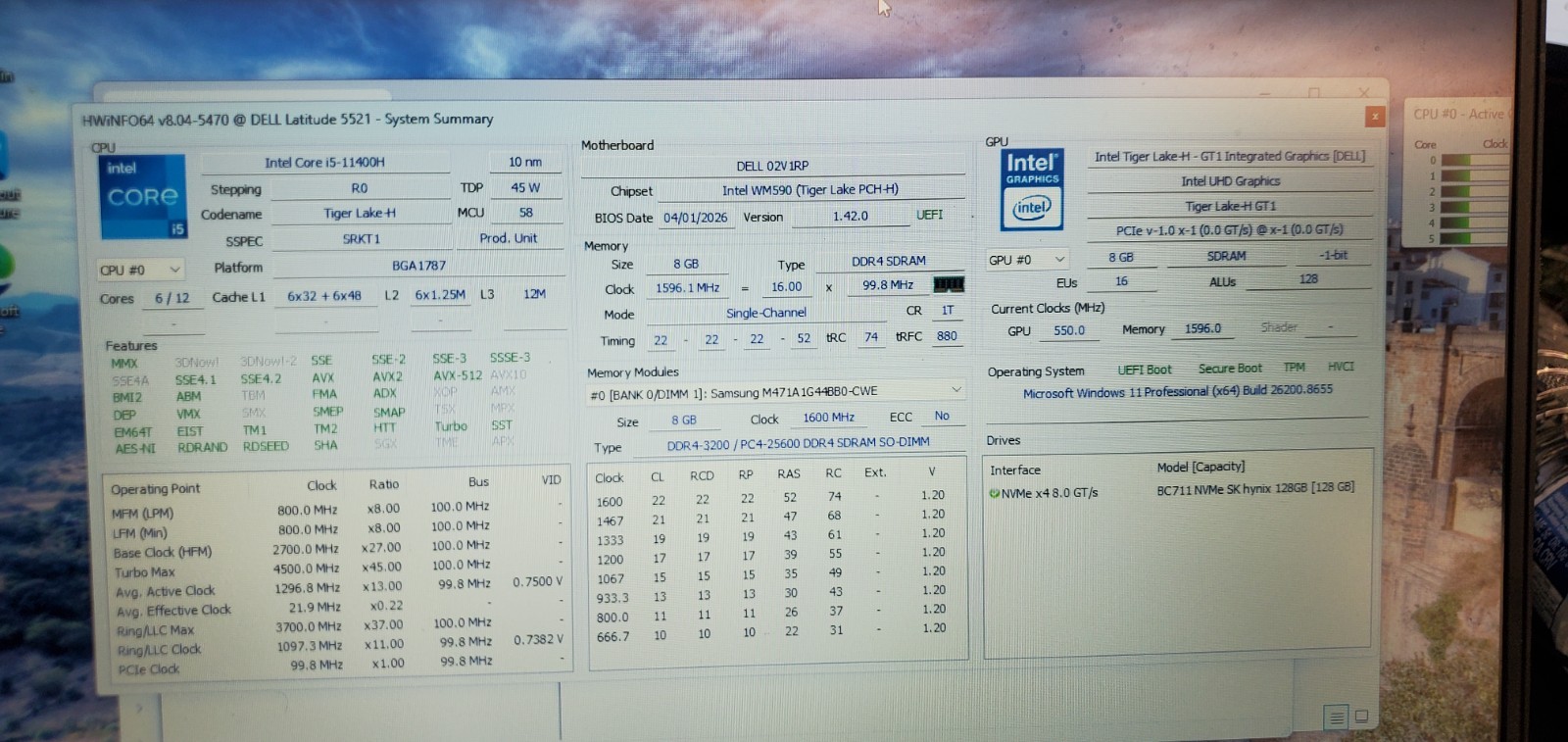This screenshot has height=742, width=1568.
Task: Click the BIOS version 1.42.0 value
Action: point(850,216)
